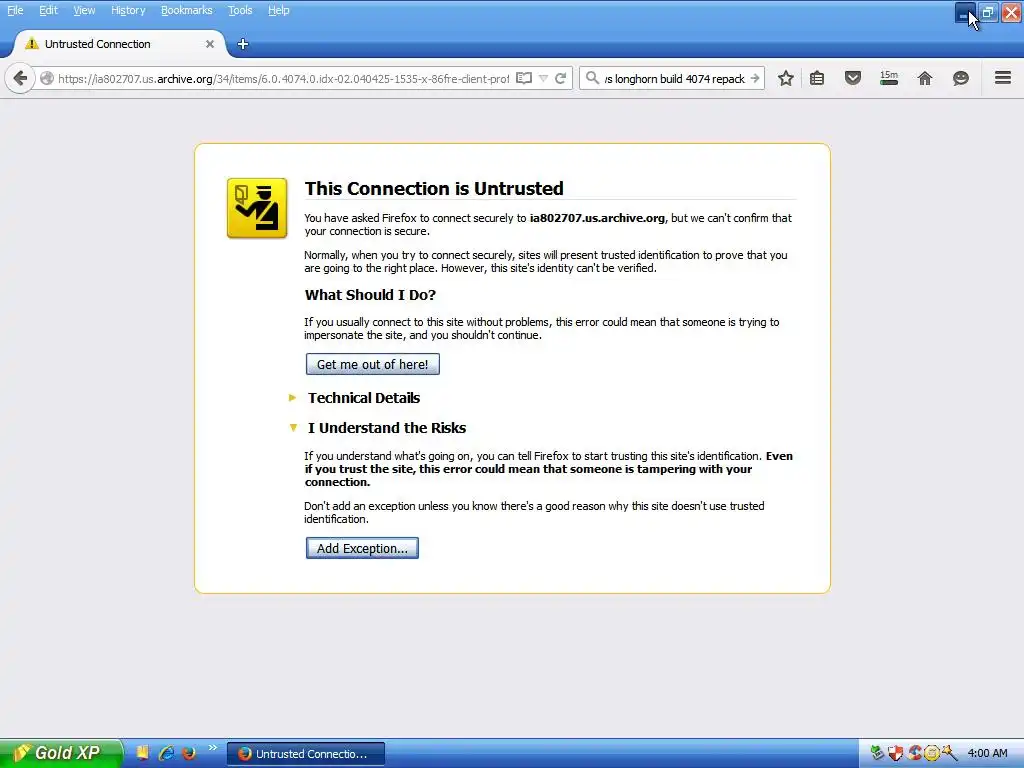Open the Help menu
The image size is (1024, 768).
(x=279, y=10)
